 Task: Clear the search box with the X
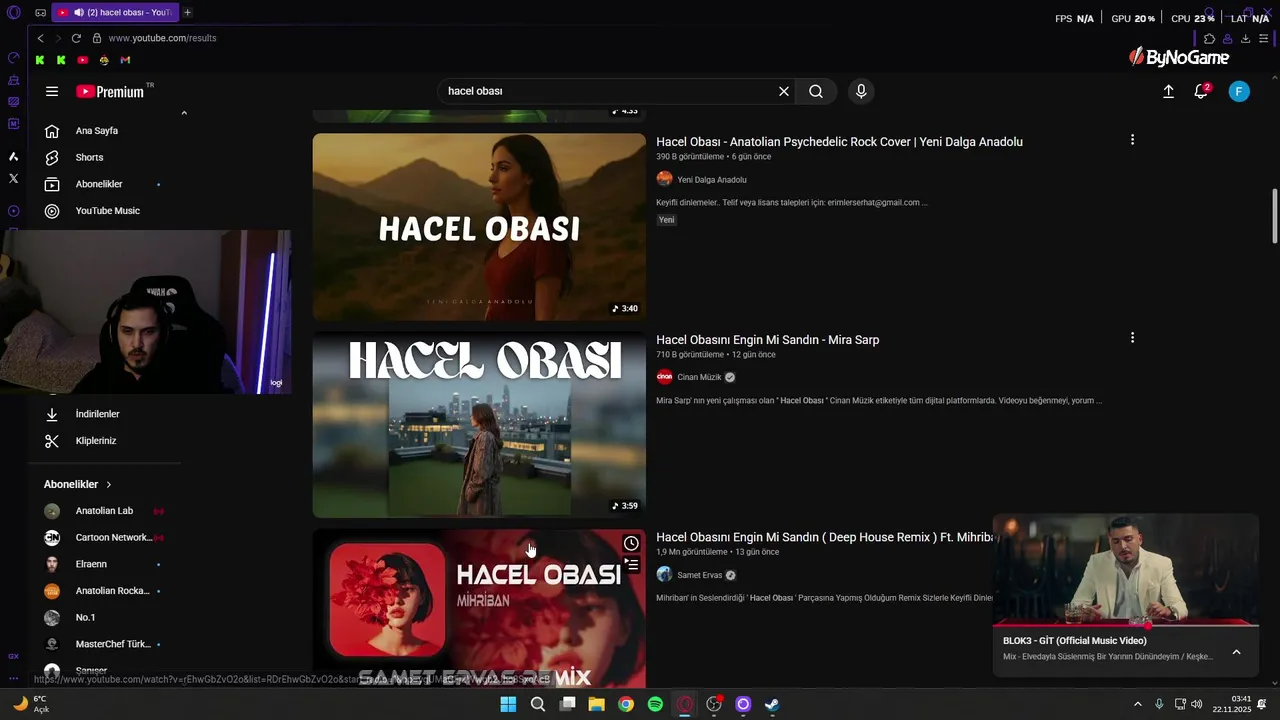point(784,91)
